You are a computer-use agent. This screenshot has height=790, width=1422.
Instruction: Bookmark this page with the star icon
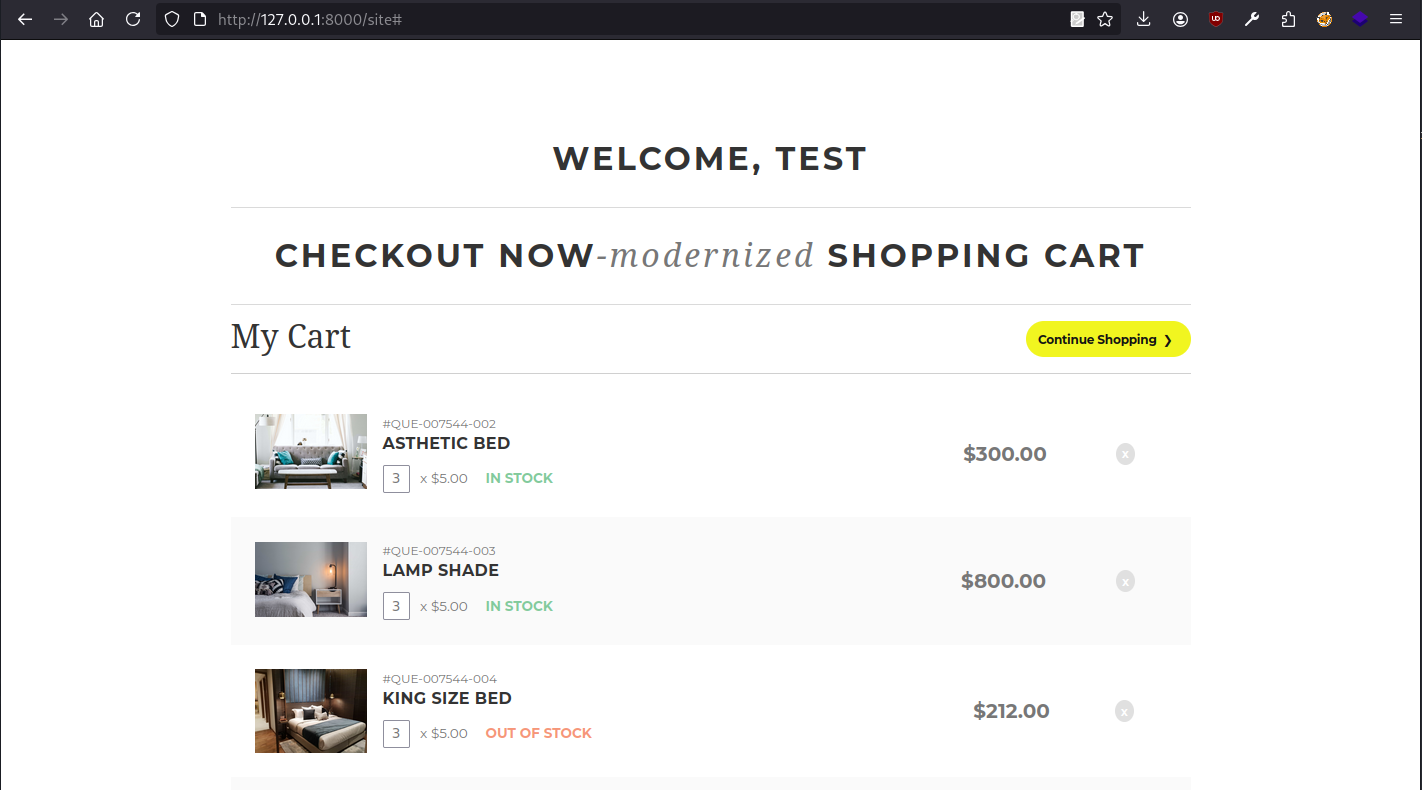click(x=1105, y=19)
